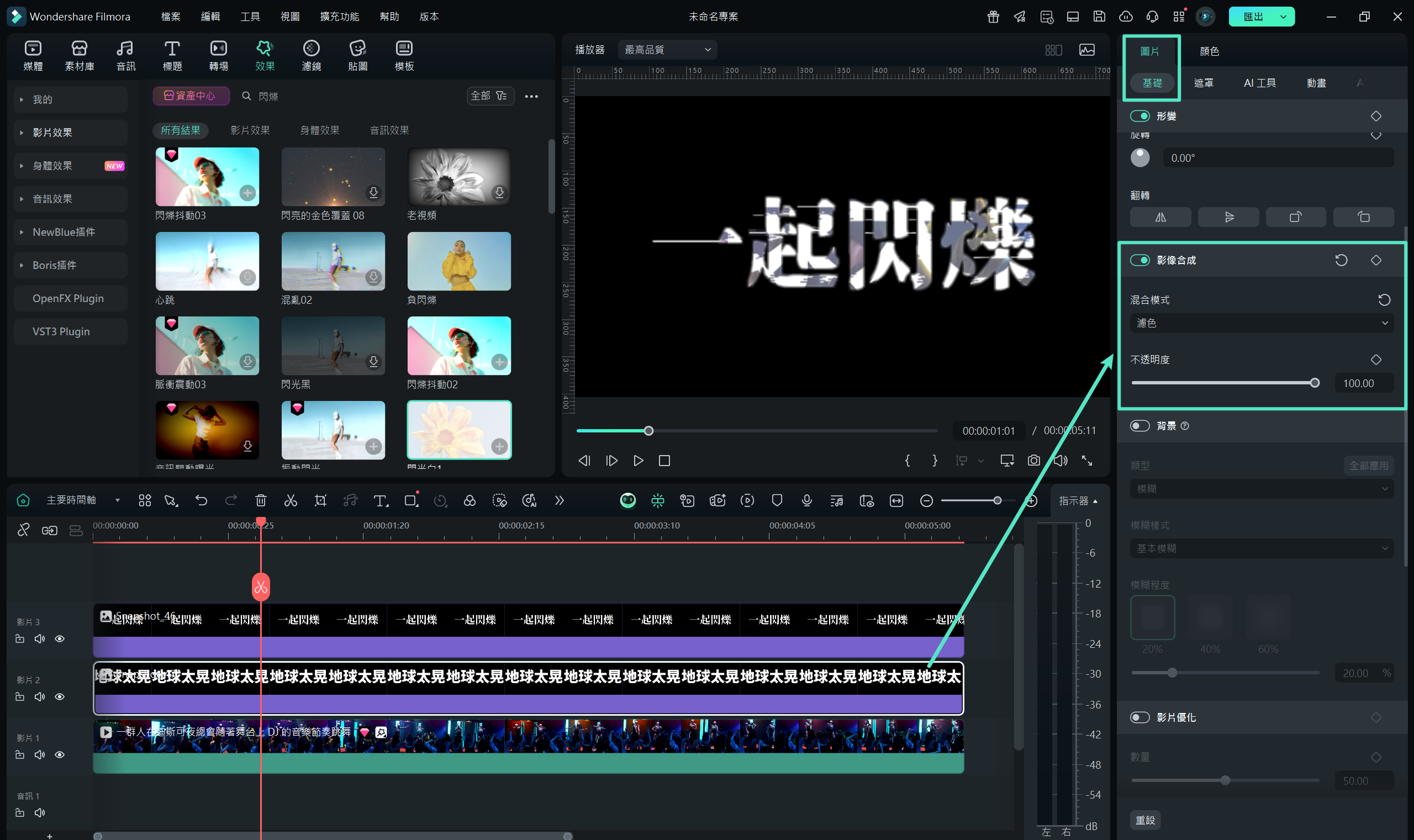Hide the 影片 3 track with its eye icon

(x=60, y=639)
